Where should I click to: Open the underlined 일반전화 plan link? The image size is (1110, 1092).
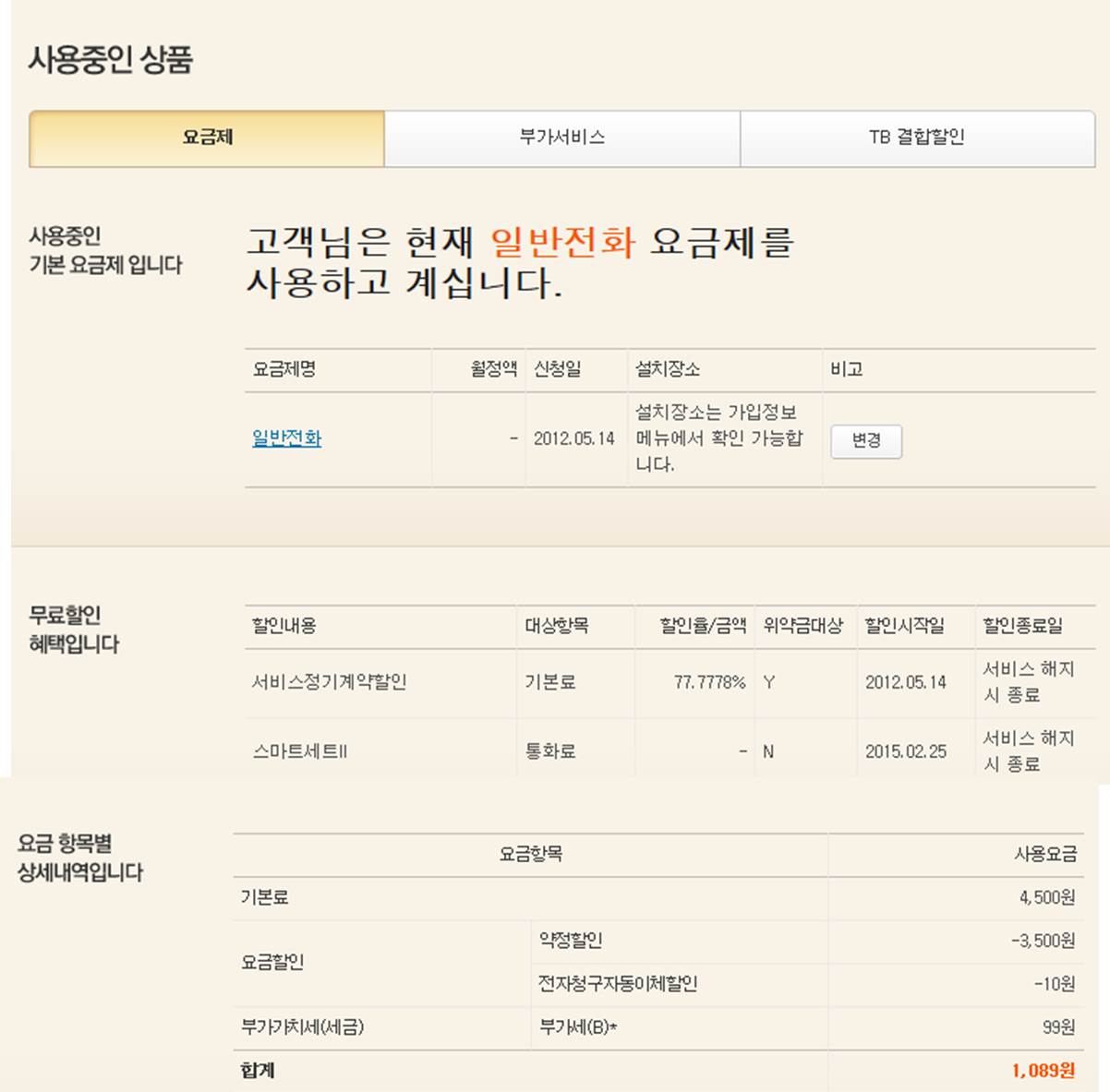(287, 438)
